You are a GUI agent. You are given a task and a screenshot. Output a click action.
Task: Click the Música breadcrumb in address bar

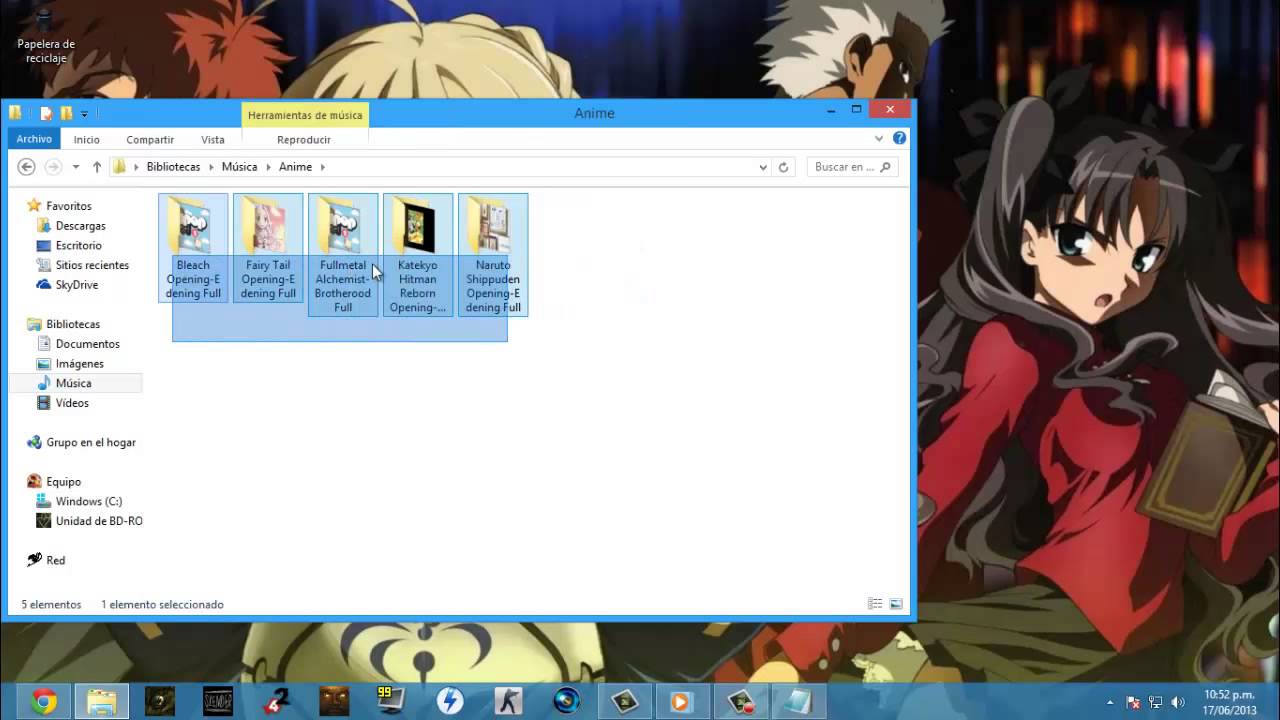[239, 167]
